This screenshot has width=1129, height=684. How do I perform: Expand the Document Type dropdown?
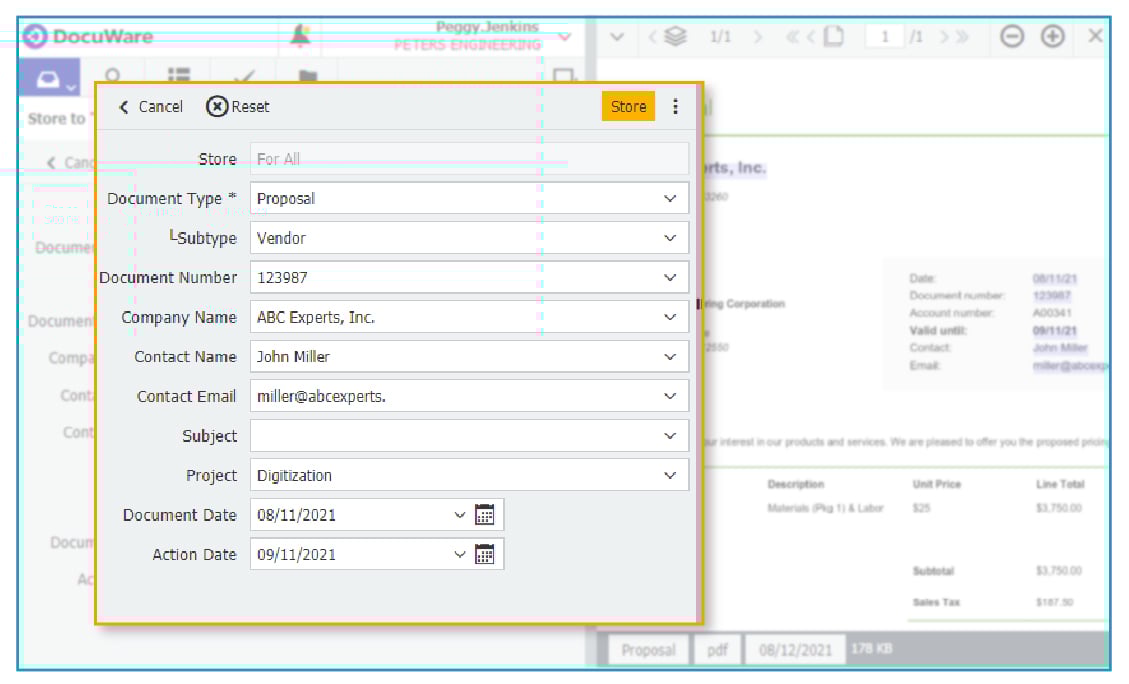(x=670, y=199)
